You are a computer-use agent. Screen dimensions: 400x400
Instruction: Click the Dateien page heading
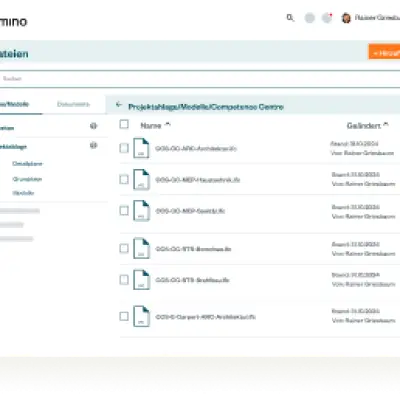[x=14, y=54]
